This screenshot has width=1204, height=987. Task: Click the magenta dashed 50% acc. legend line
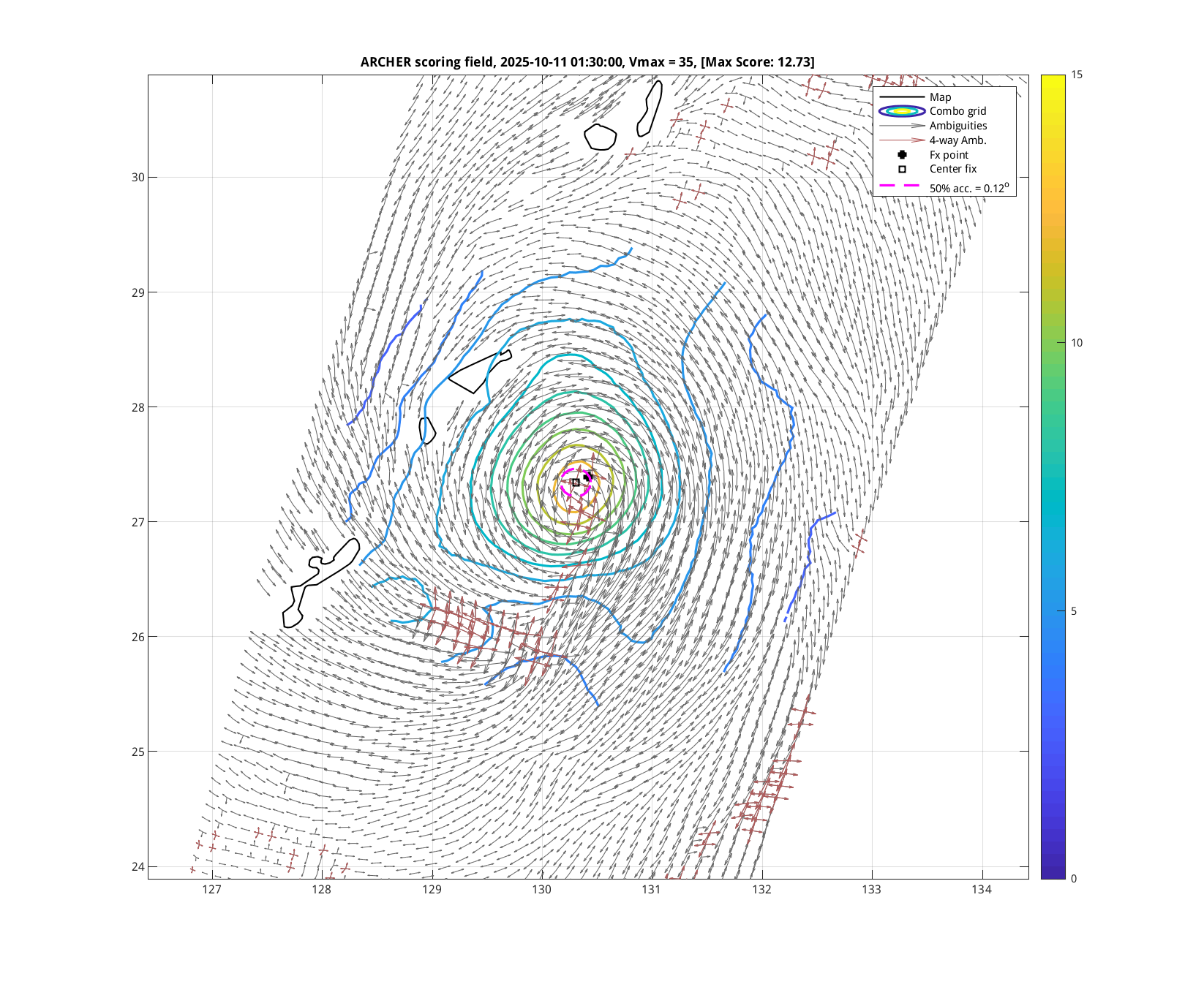coord(899,186)
